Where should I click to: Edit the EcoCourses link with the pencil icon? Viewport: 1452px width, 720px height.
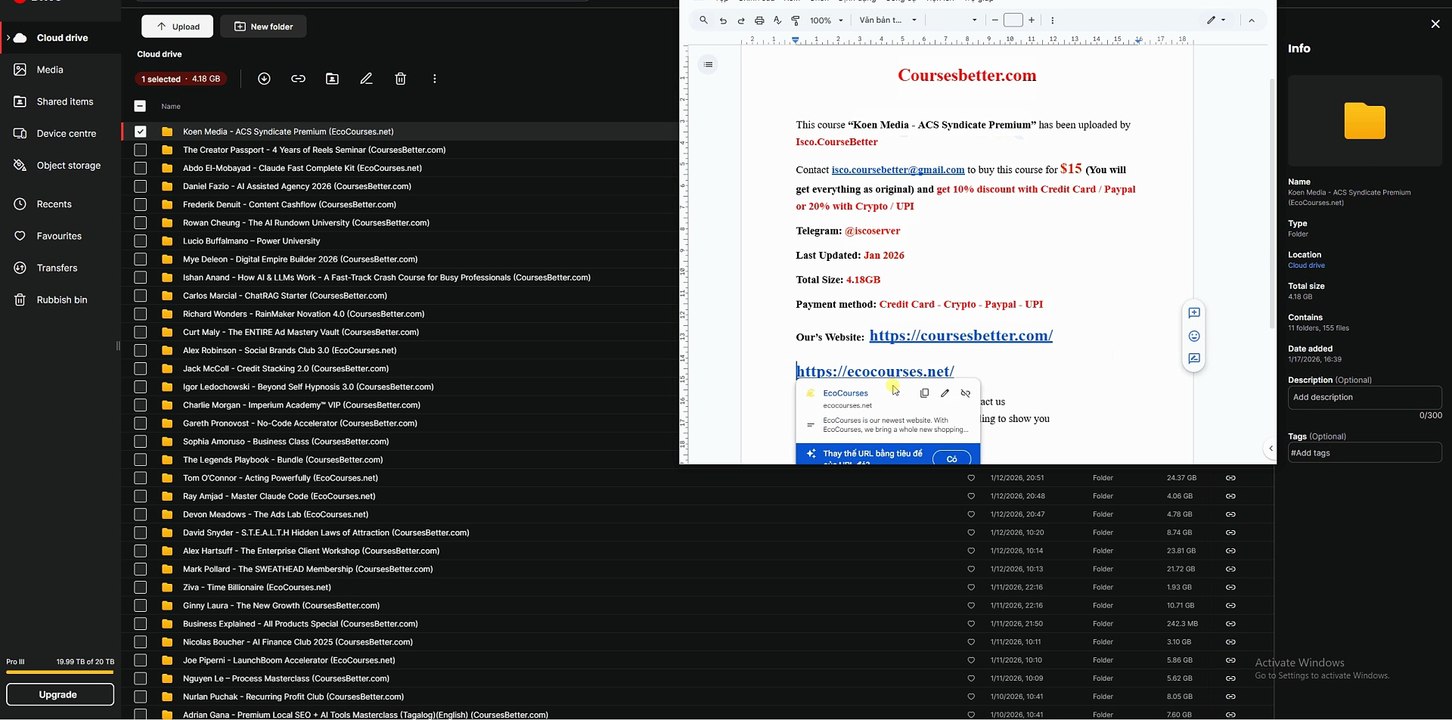945,393
